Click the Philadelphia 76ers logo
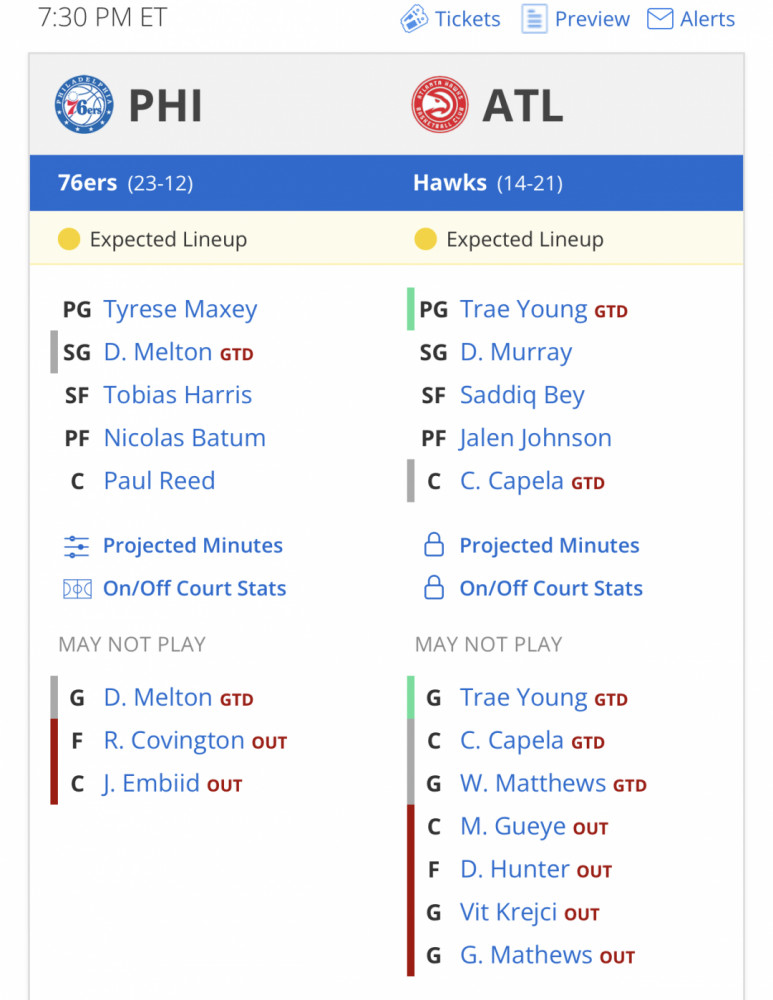 [84, 104]
